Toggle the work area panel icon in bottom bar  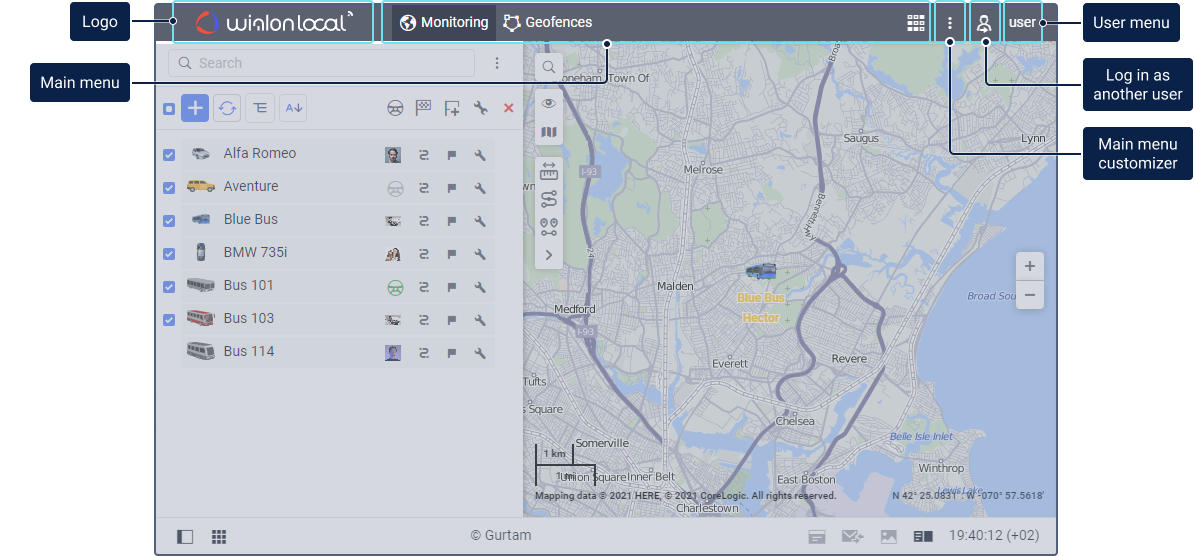click(184, 537)
